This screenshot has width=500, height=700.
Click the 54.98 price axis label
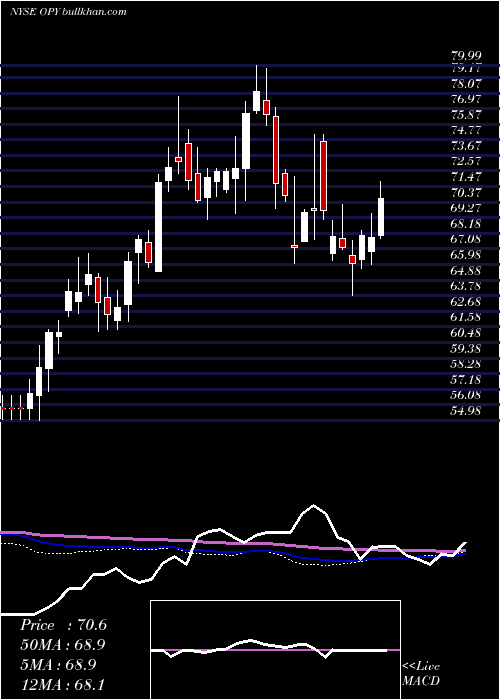click(x=466, y=410)
